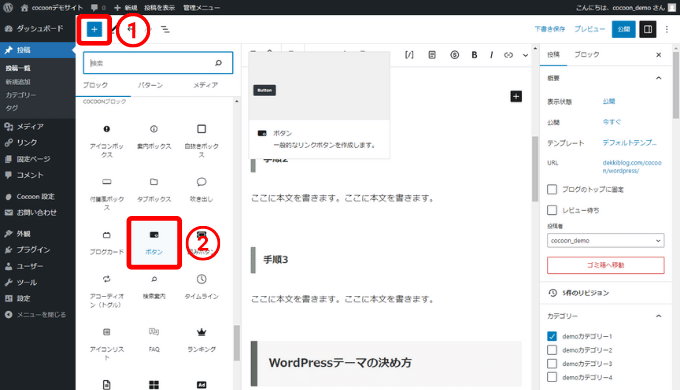Open 今すぐ publish date selector
680x390 pixels.
coord(611,122)
